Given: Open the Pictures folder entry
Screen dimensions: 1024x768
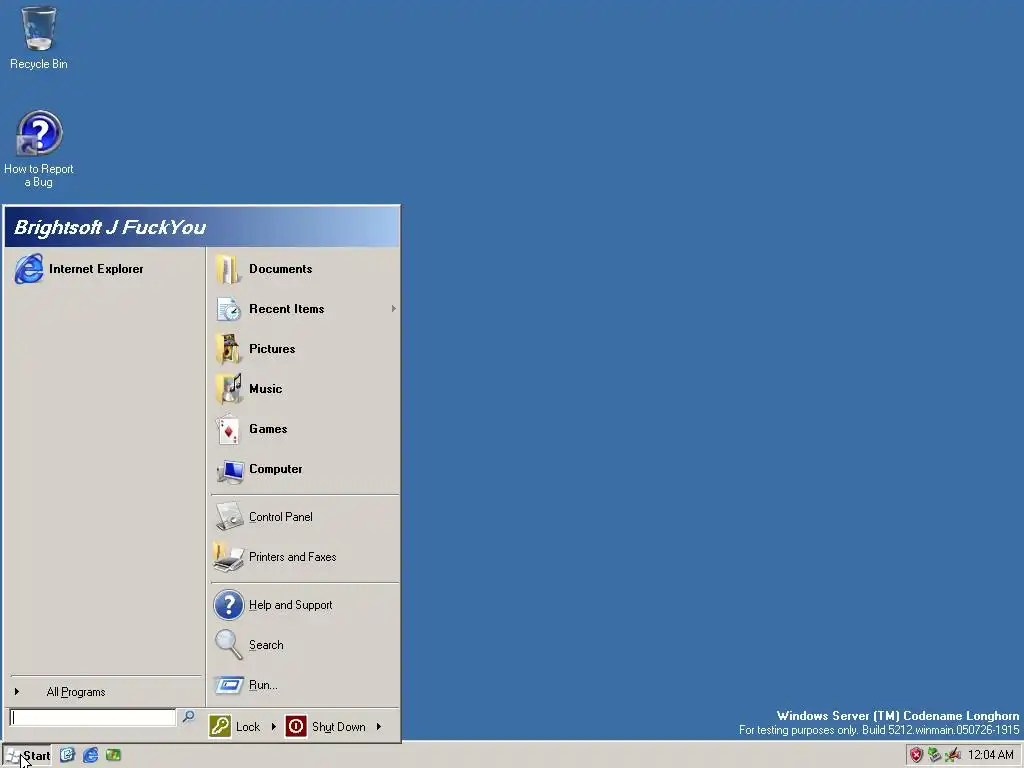Looking at the screenshot, I should point(304,349).
